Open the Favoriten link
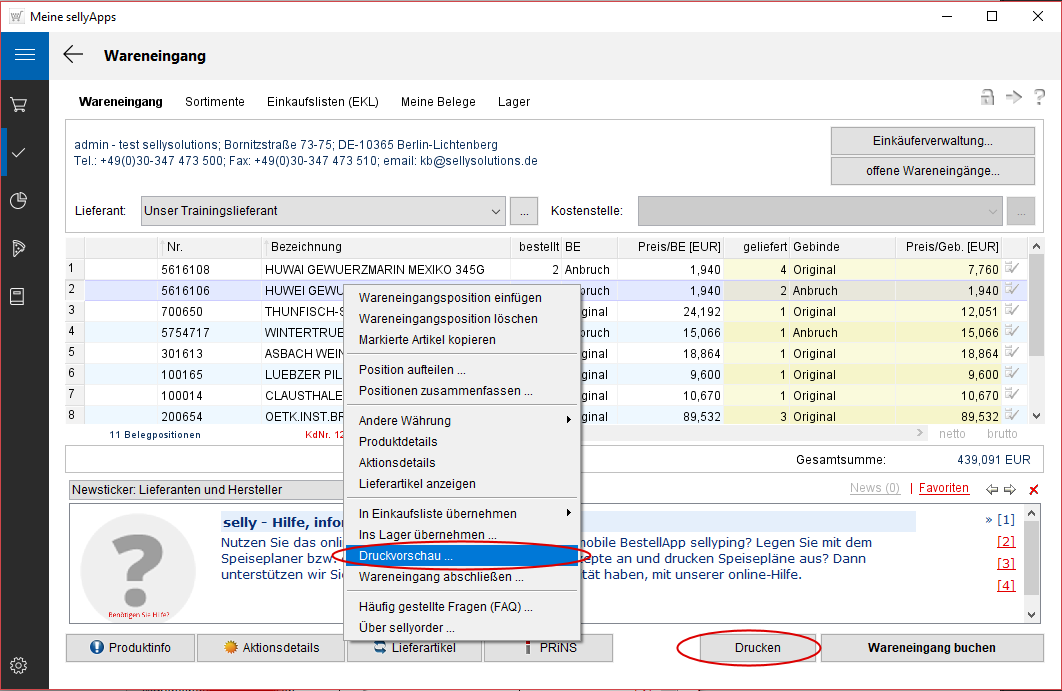1062x691 pixels. (x=943, y=488)
